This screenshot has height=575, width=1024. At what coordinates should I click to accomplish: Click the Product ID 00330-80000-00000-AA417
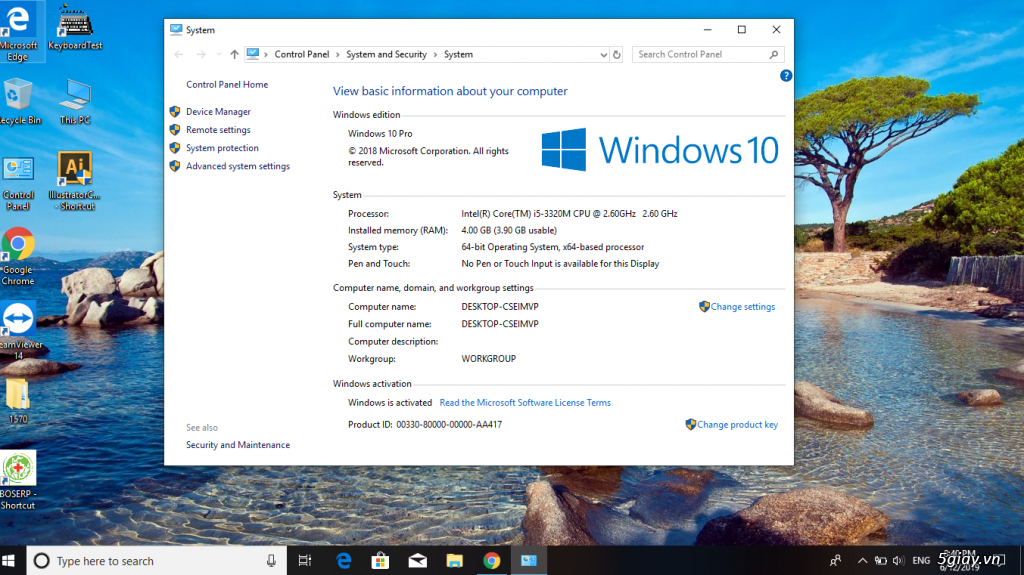[425, 425]
